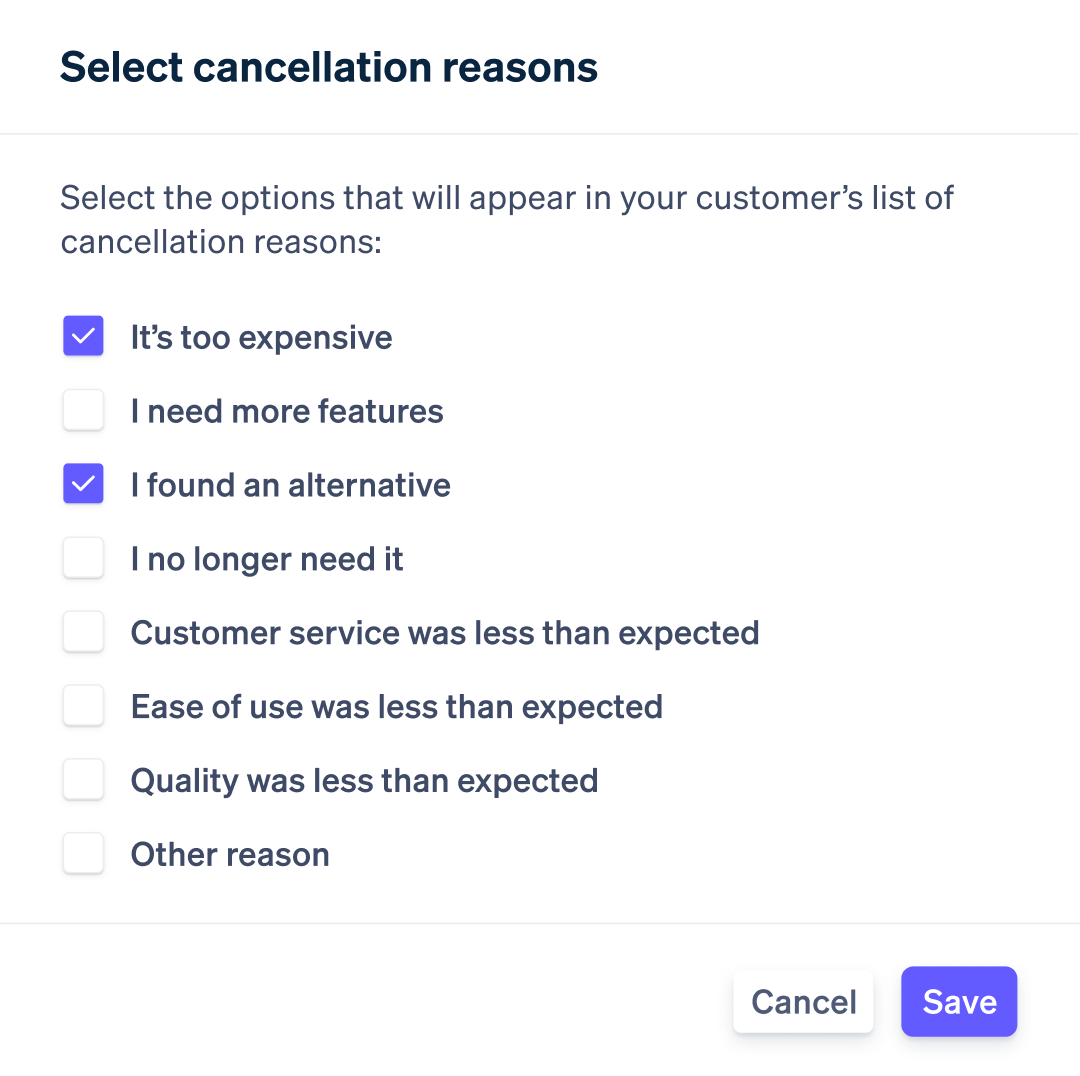This screenshot has width=1080, height=1076.
Task: Click the "Other reason" label text
Action: 230,856
